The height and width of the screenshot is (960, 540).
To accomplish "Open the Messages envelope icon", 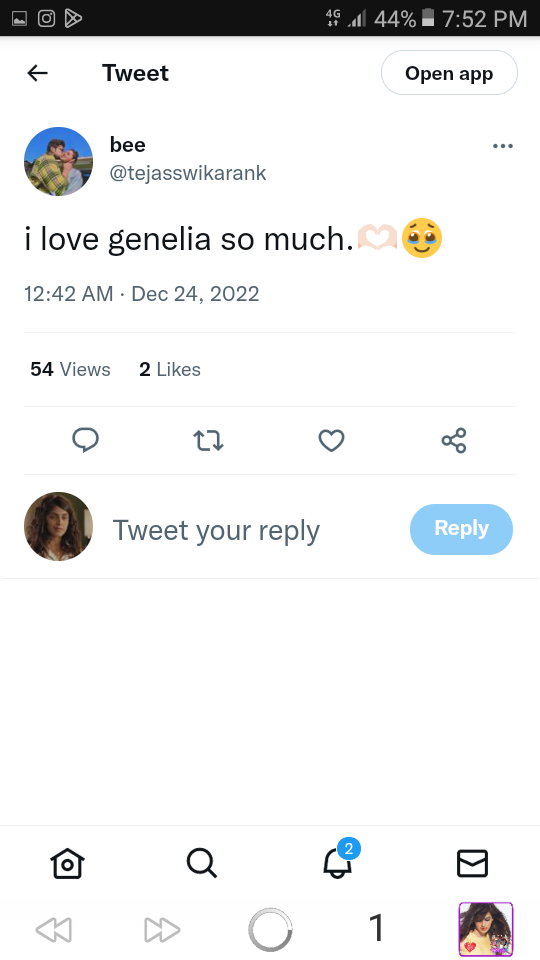I will pos(472,863).
